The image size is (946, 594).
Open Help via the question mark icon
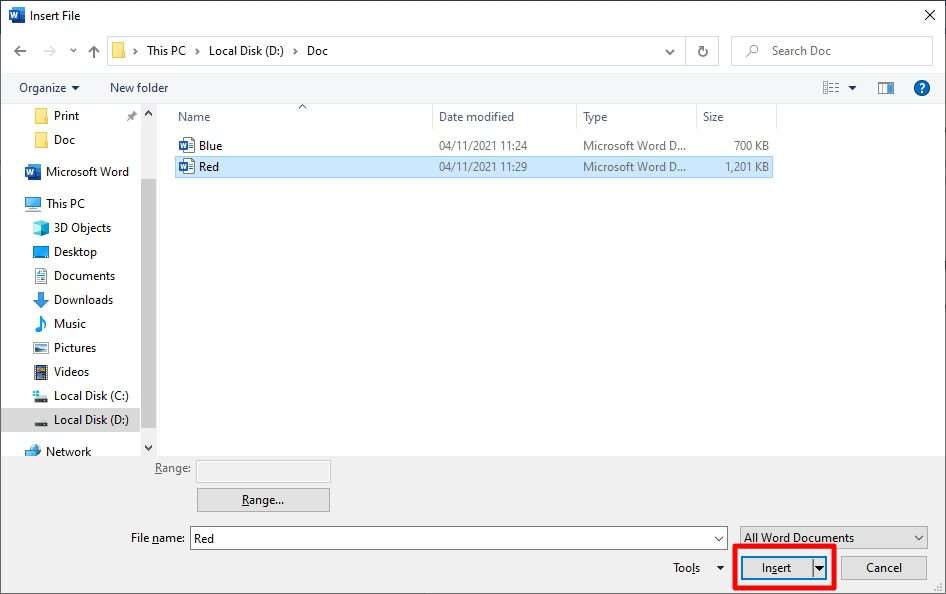921,87
